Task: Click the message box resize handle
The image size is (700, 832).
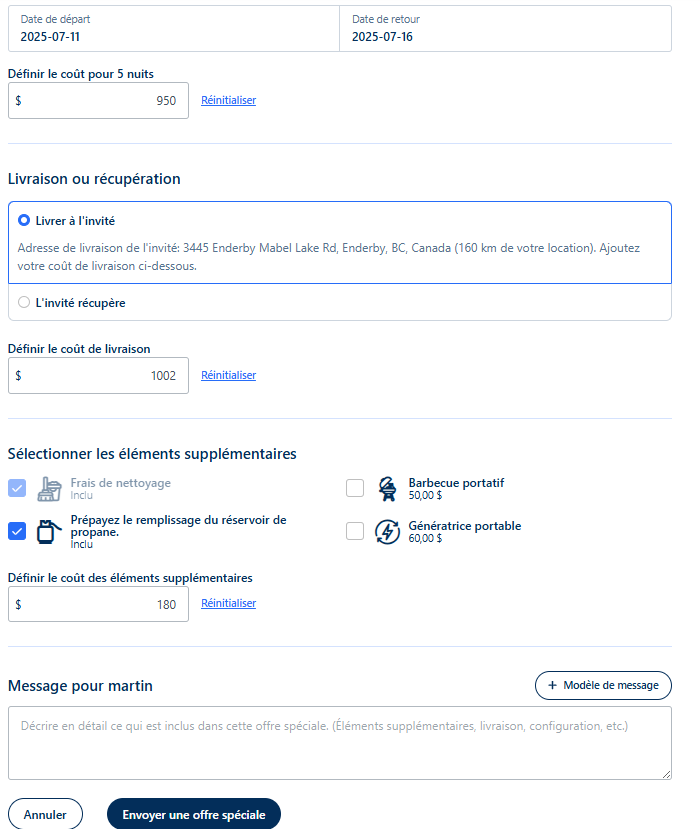Action: tap(666, 775)
